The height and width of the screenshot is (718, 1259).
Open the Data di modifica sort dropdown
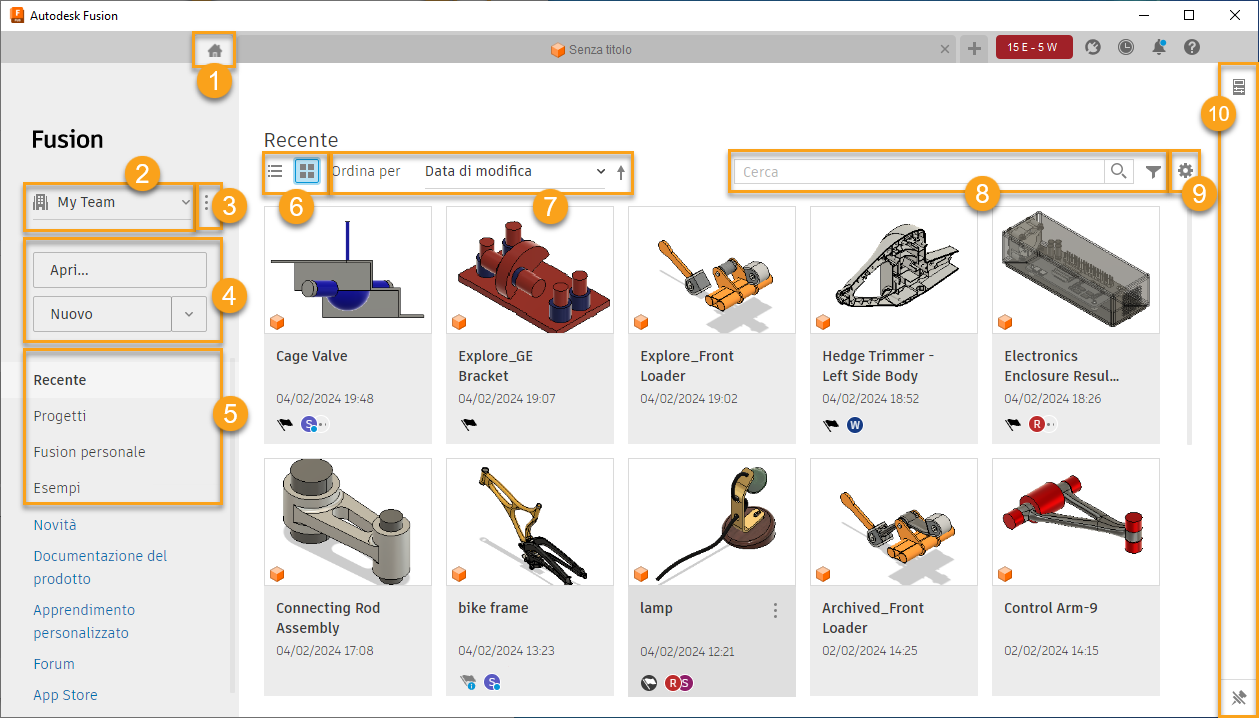515,172
